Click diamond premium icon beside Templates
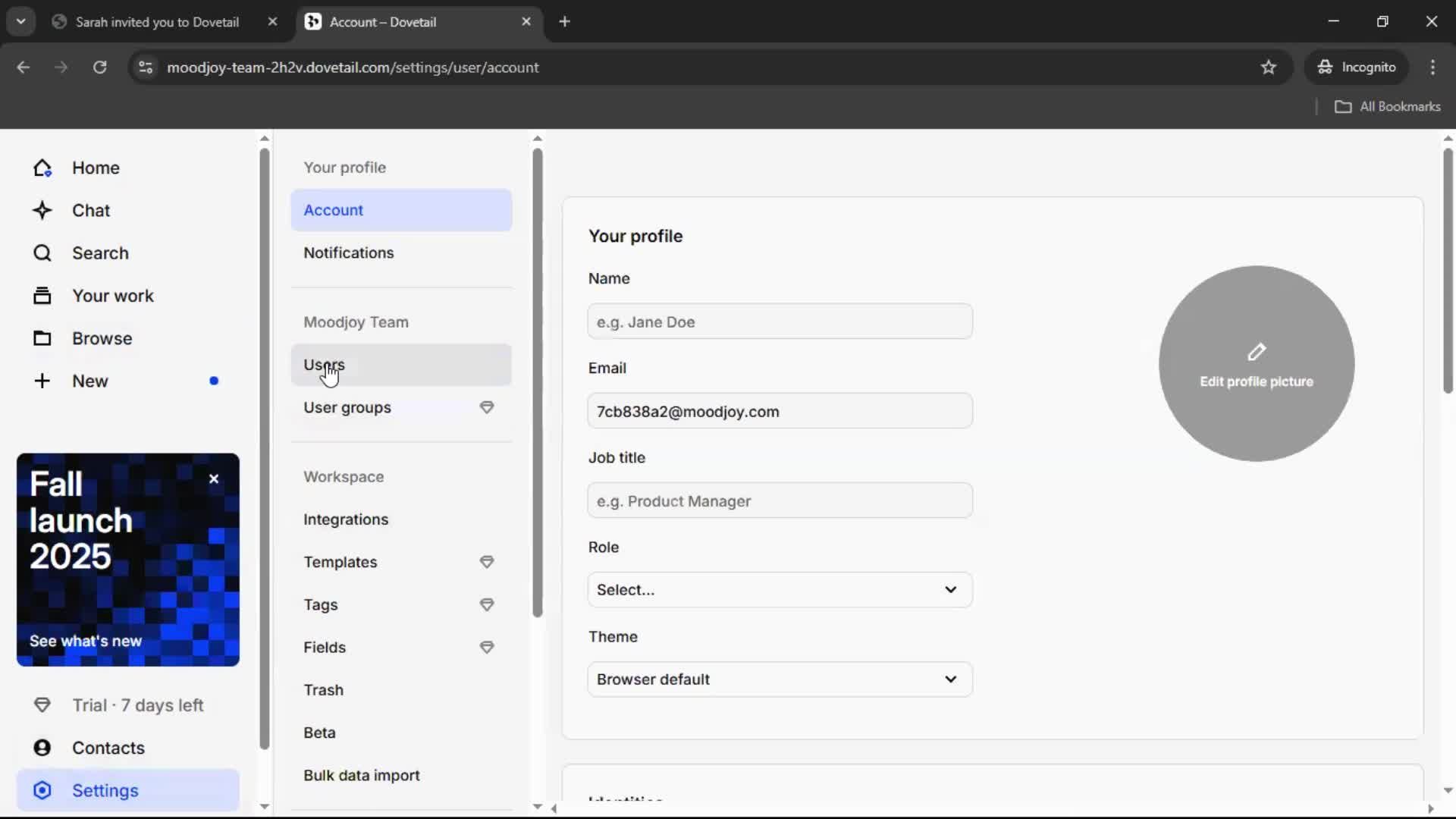 point(487,562)
